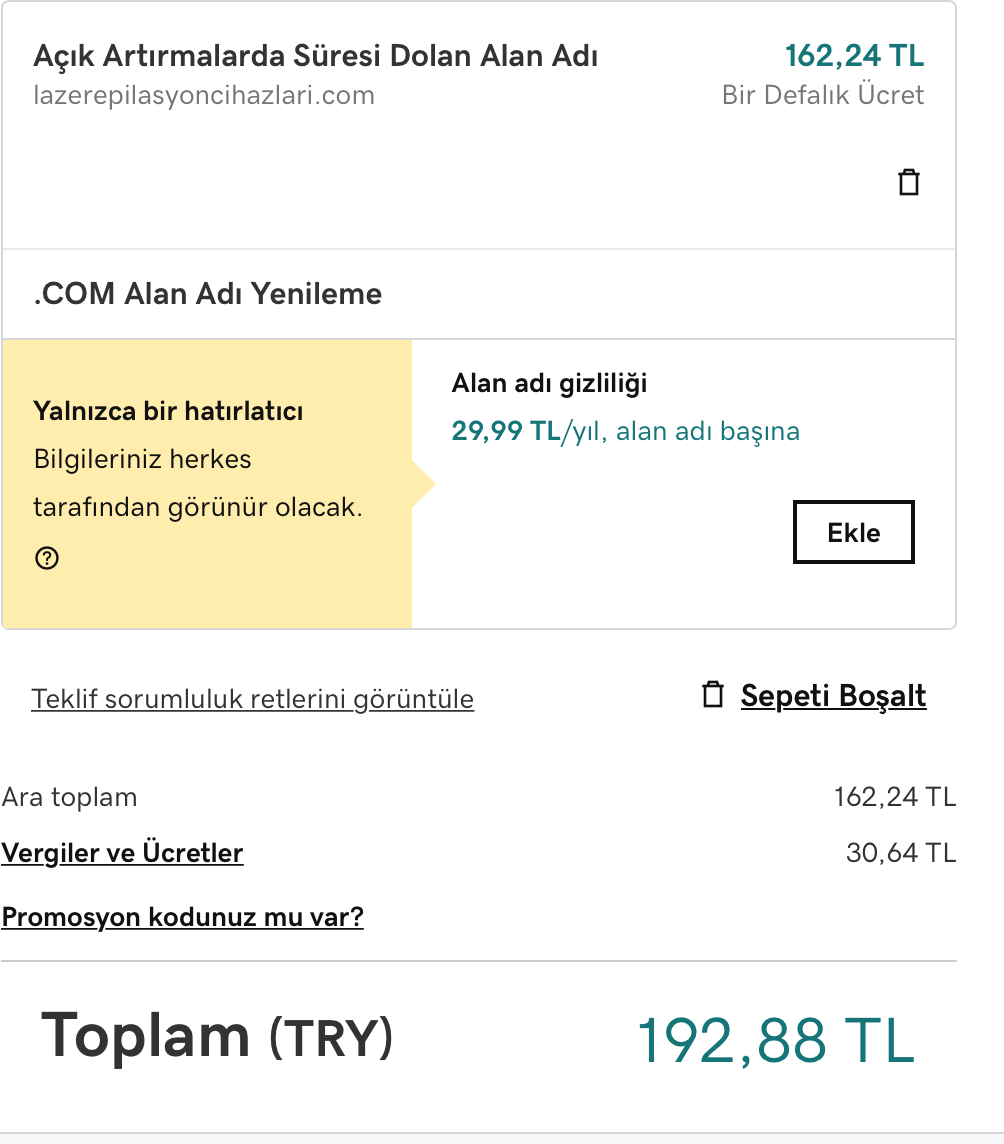The width and height of the screenshot is (1004, 1144).
Task: Click the 29,99 TL/yıl privacy price
Action: coord(506,430)
